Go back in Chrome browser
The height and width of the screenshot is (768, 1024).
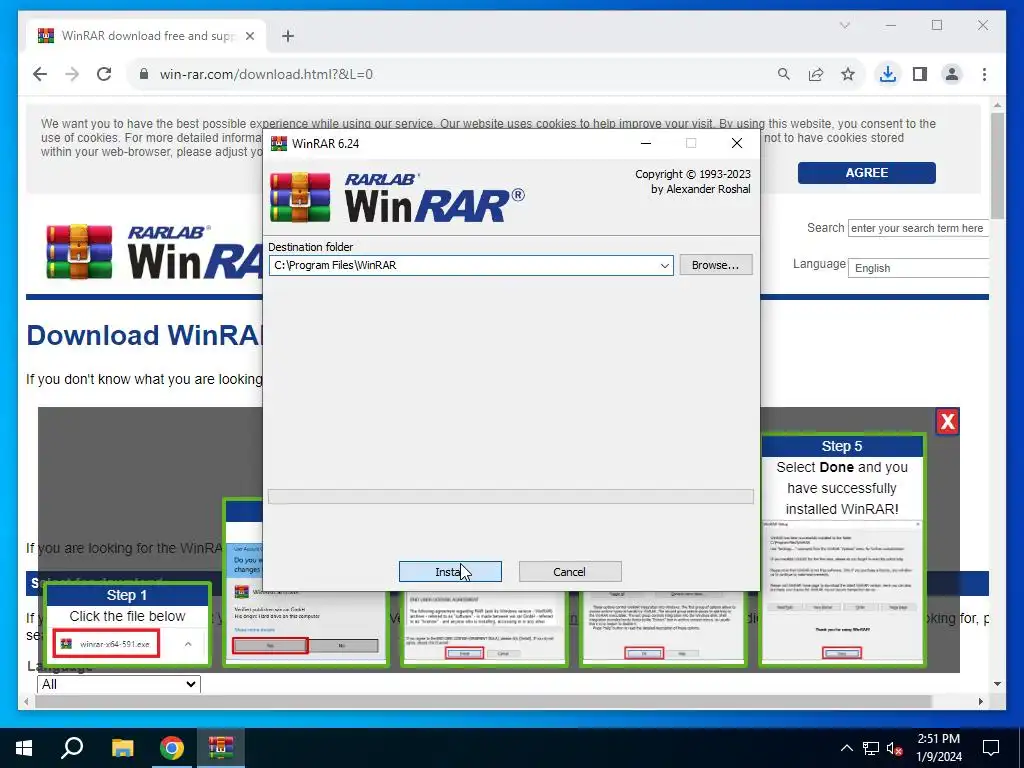(x=40, y=74)
